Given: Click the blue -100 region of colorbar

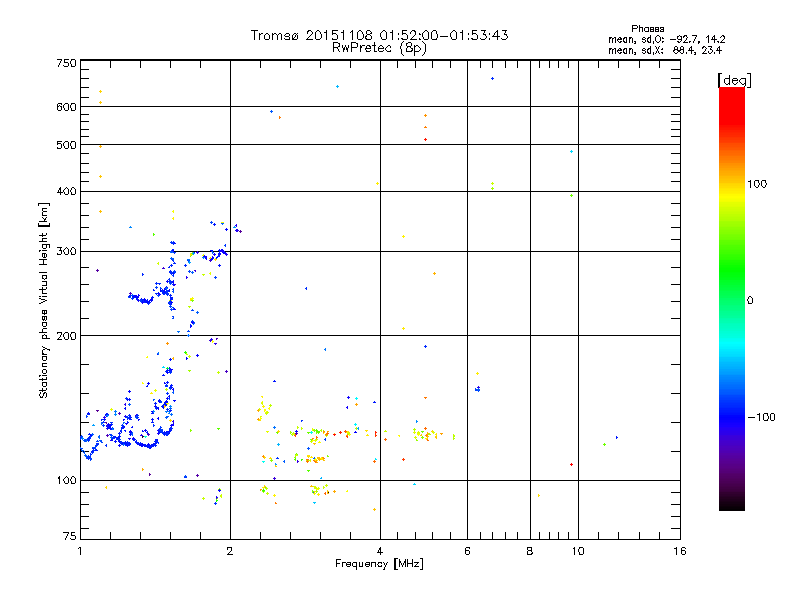Looking at the screenshot, I should 732,417.
